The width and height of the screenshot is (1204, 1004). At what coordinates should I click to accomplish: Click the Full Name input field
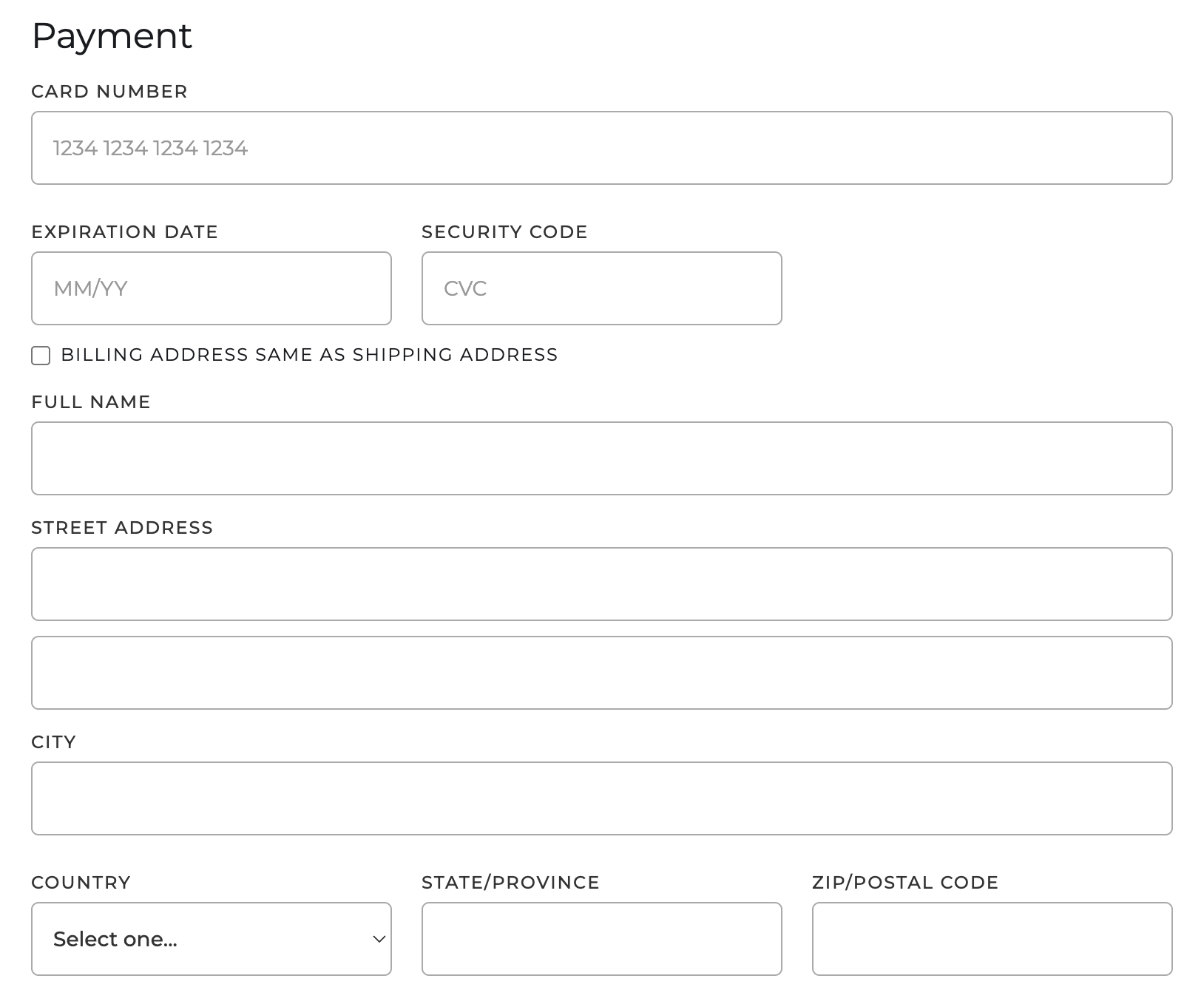pyautogui.click(x=601, y=458)
